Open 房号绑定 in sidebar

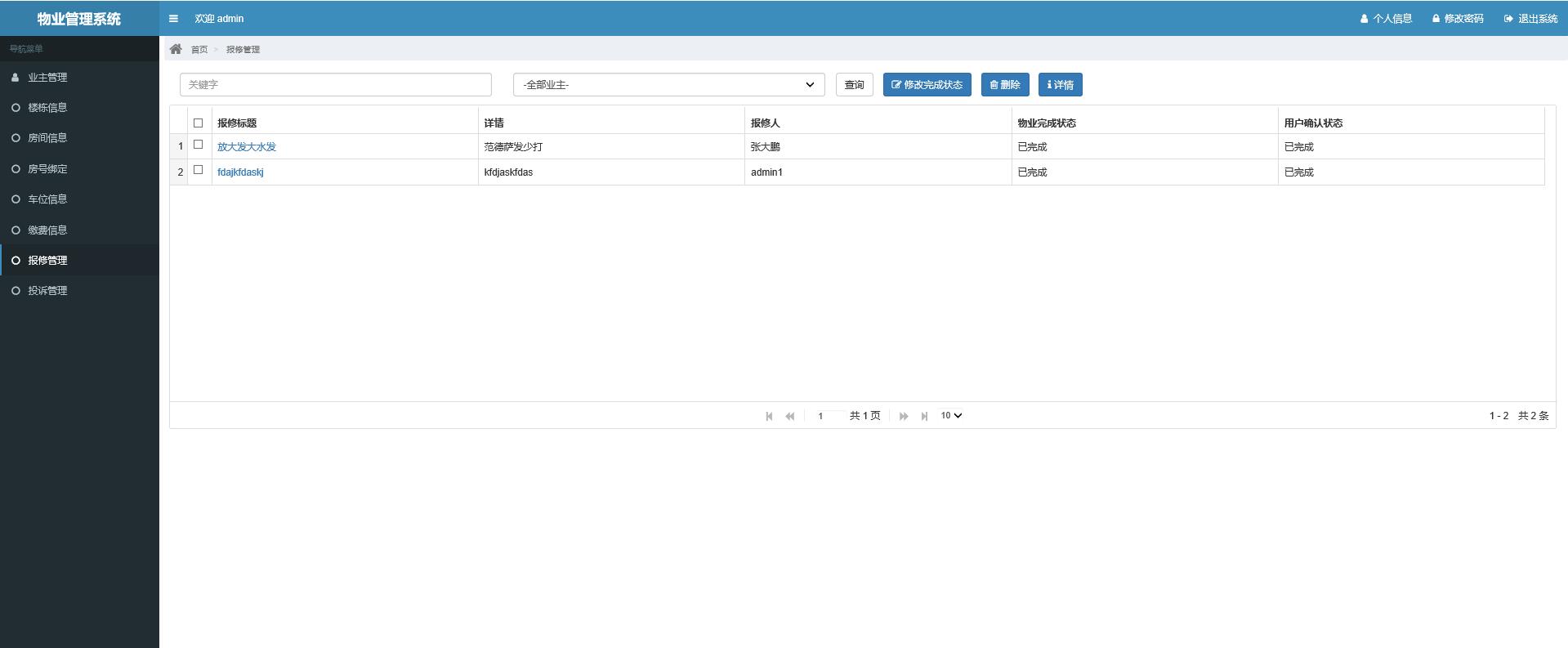tap(79, 169)
